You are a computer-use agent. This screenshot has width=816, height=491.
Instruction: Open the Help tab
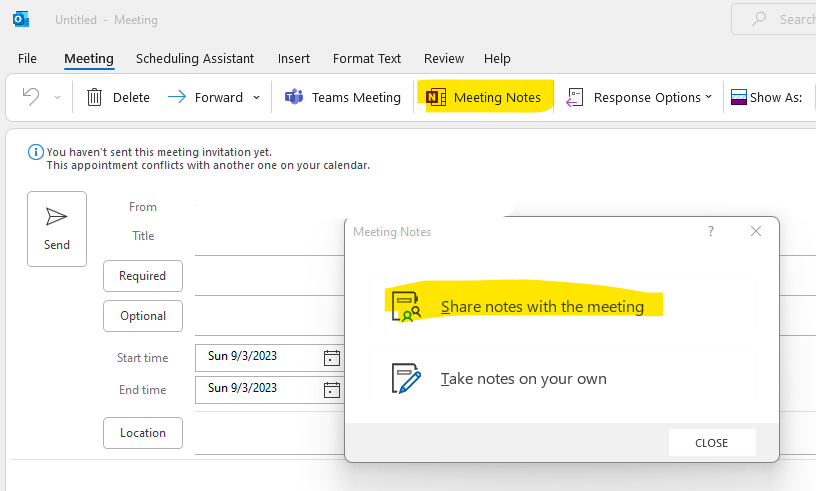(497, 58)
